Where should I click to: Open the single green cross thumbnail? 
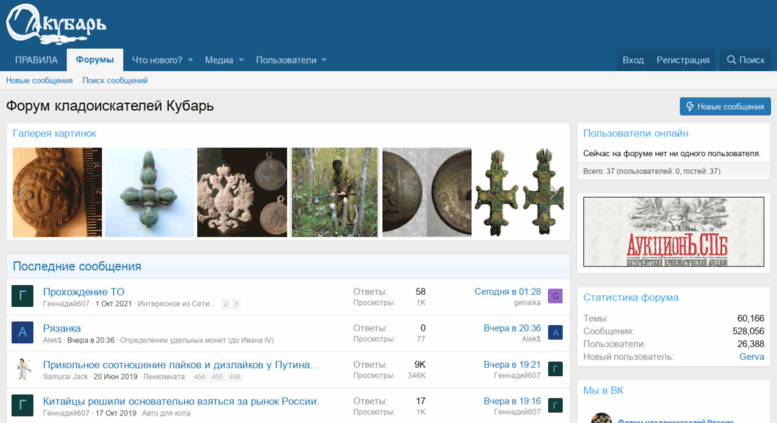point(150,192)
